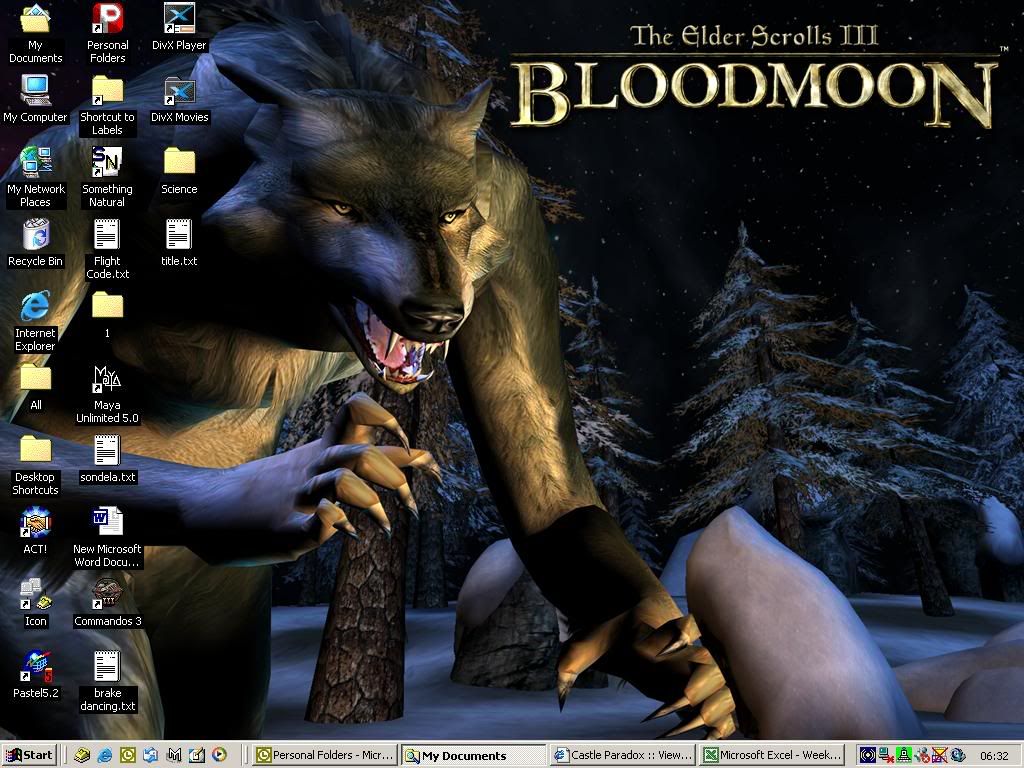Open the Desktop Shortcuts folder
The height and width of the screenshot is (768, 1024).
pos(35,464)
